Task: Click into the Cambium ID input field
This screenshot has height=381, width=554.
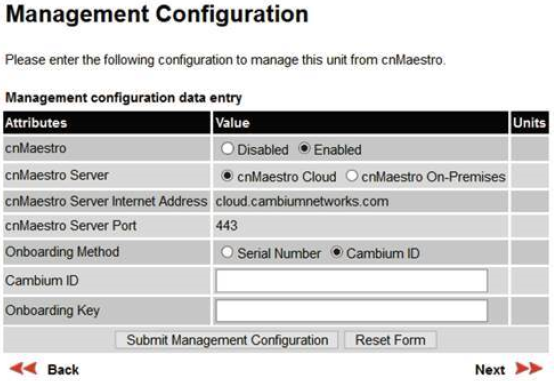Action: tap(352, 281)
